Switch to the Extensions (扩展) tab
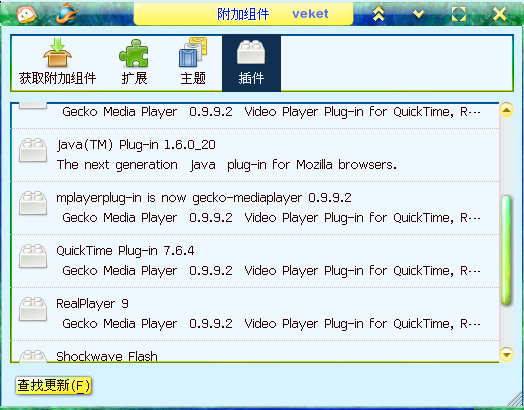524x410 pixels. (x=134, y=62)
